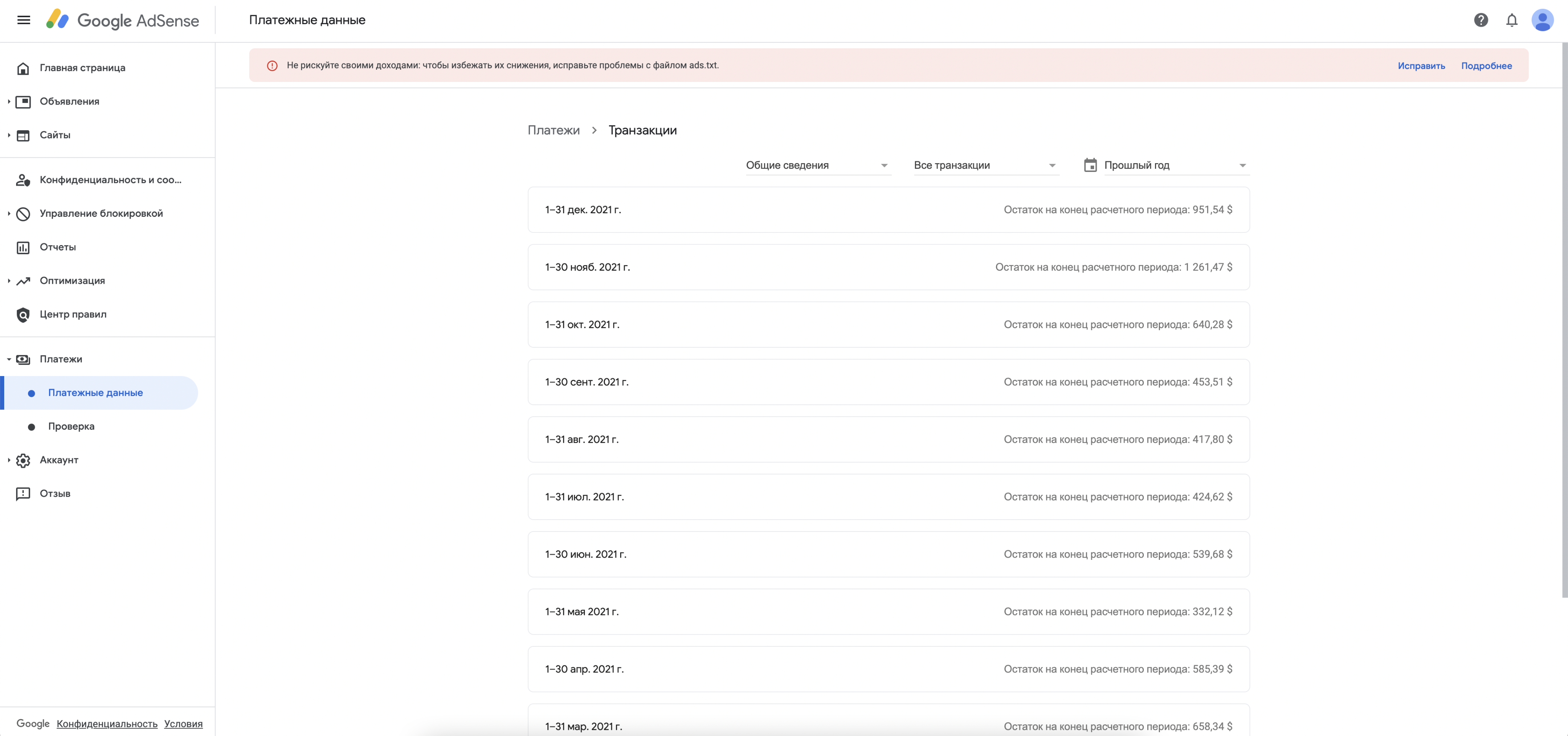Open the Прошлый год date dropdown
Screen dimensions: 1568x736
tap(1175, 165)
